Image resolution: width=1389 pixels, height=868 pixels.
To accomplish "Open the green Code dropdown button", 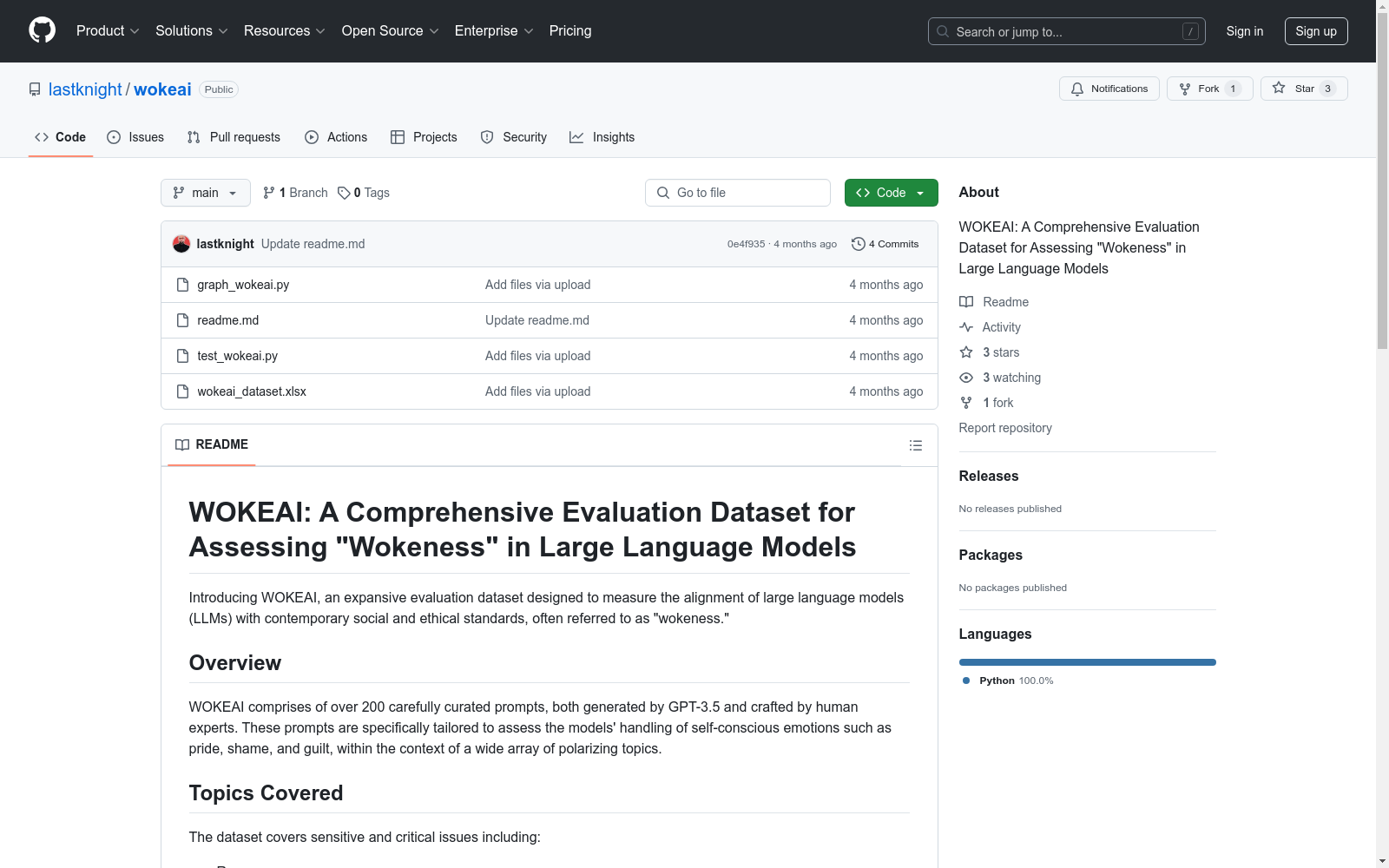I will 891,193.
